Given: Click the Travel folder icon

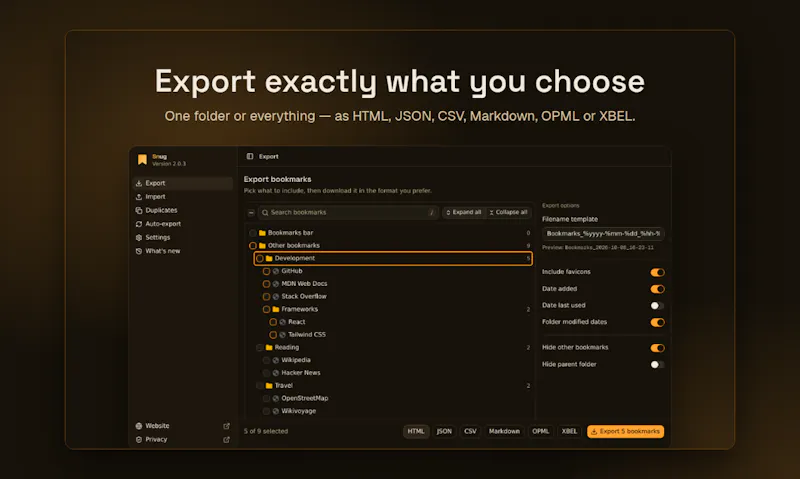Looking at the screenshot, I should pyautogui.click(x=269, y=386).
